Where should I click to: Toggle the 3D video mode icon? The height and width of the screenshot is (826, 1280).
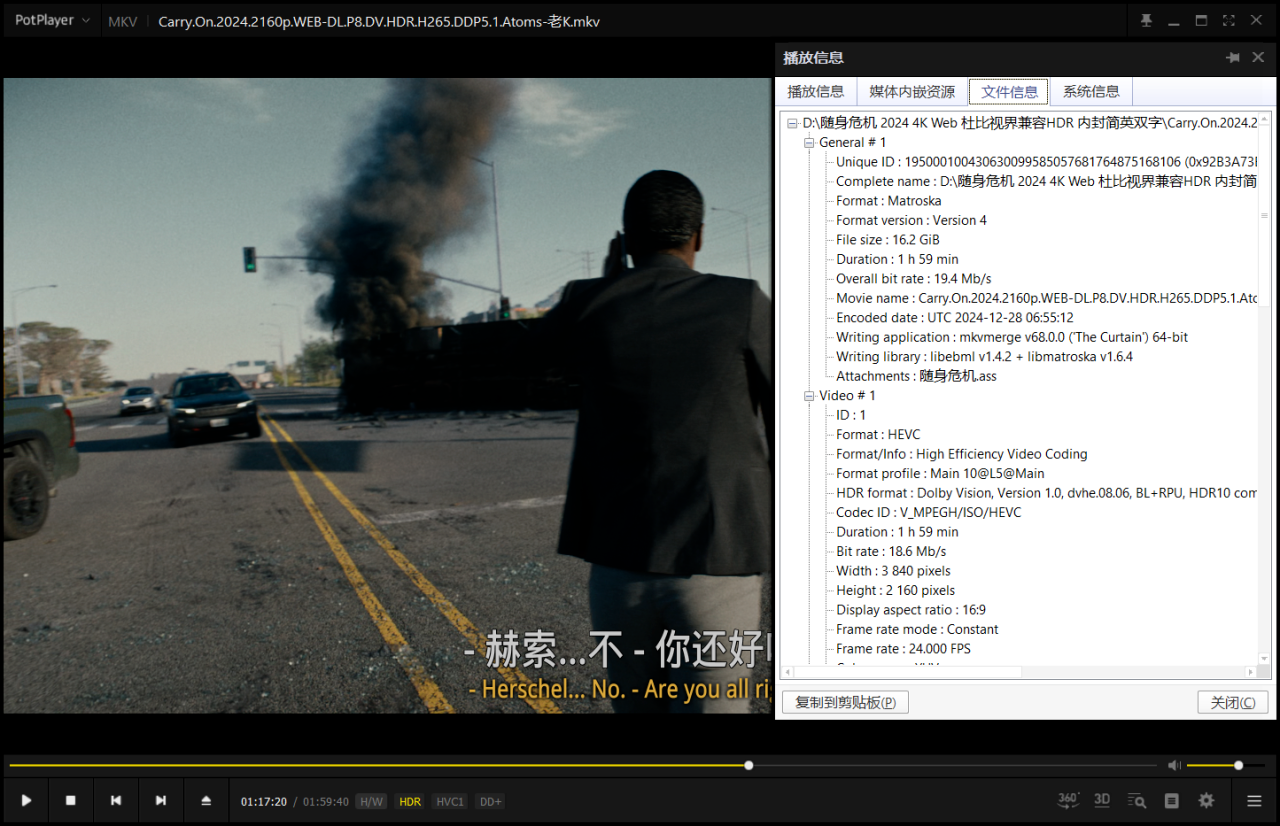1102,800
